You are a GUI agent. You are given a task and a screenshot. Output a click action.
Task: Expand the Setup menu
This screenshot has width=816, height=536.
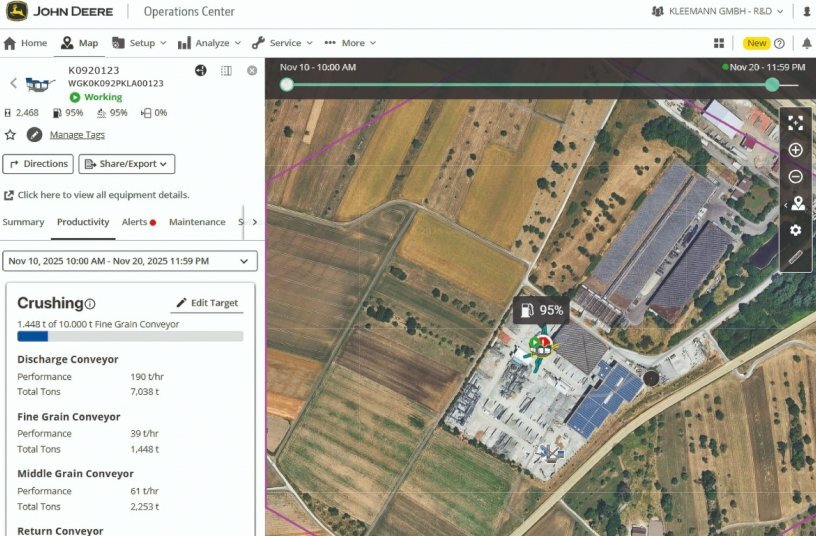pos(139,43)
